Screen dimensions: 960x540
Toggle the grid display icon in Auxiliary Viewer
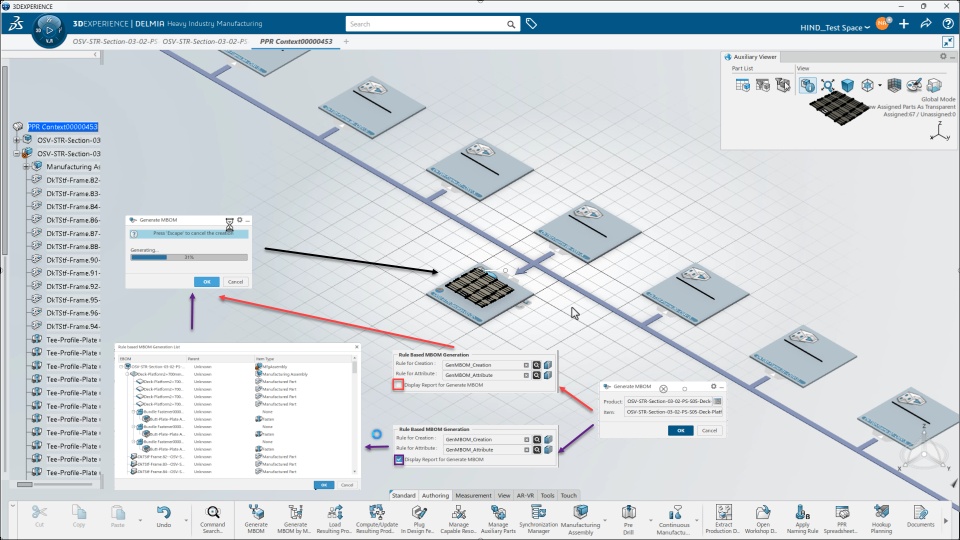click(x=894, y=85)
